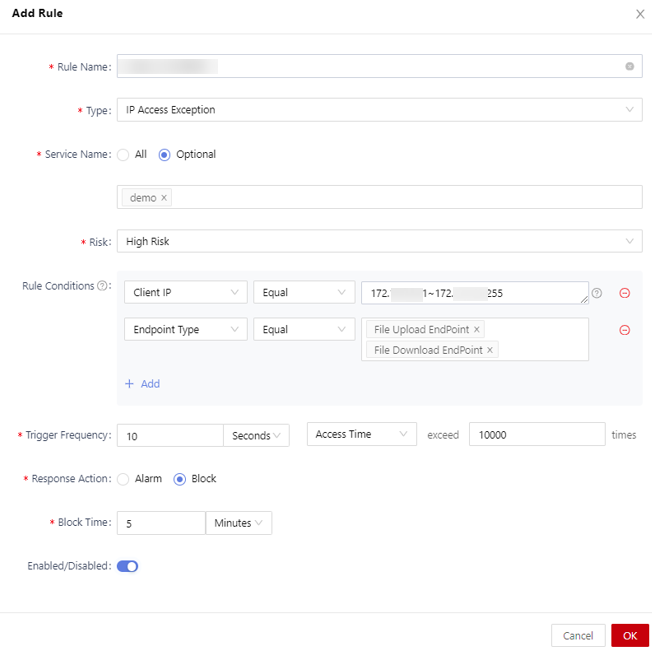Clear the Rule Name field icon
The image size is (652, 649).
(x=630, y=67)
